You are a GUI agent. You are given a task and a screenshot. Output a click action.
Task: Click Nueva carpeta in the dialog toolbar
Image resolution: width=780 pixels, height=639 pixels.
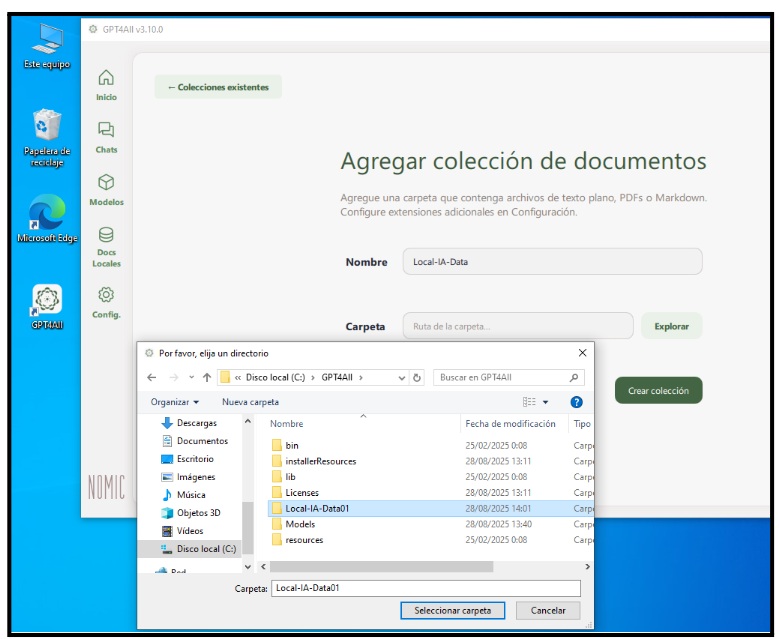250,402
